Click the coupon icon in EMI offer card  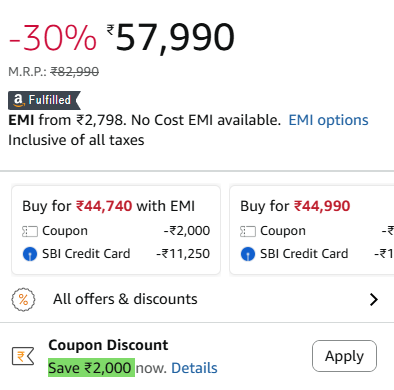point(30,231)
